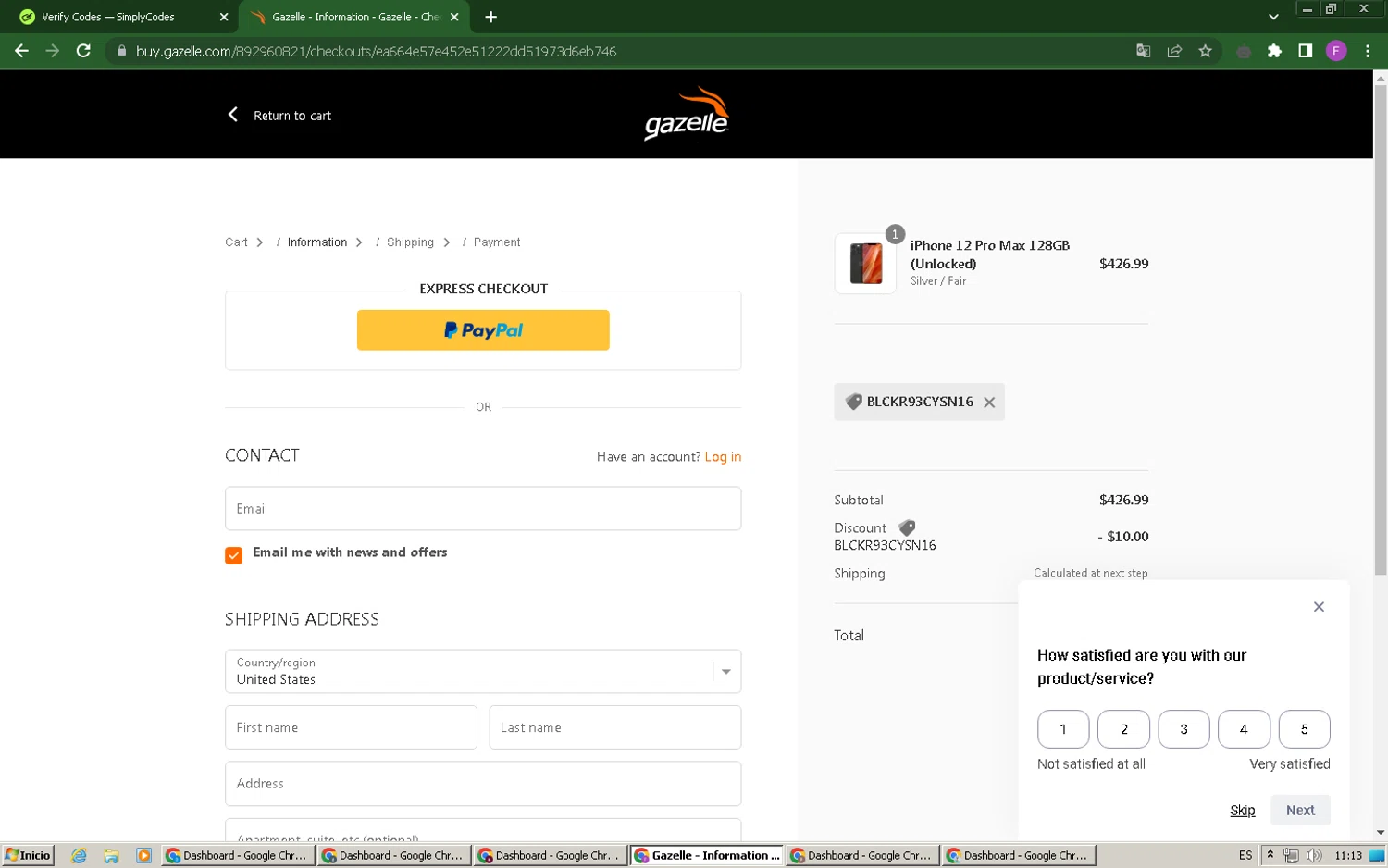This screenshot has width=1388, height=868.
Task: Select satisfaction rating 5
Action: [x=1305, y=729]
